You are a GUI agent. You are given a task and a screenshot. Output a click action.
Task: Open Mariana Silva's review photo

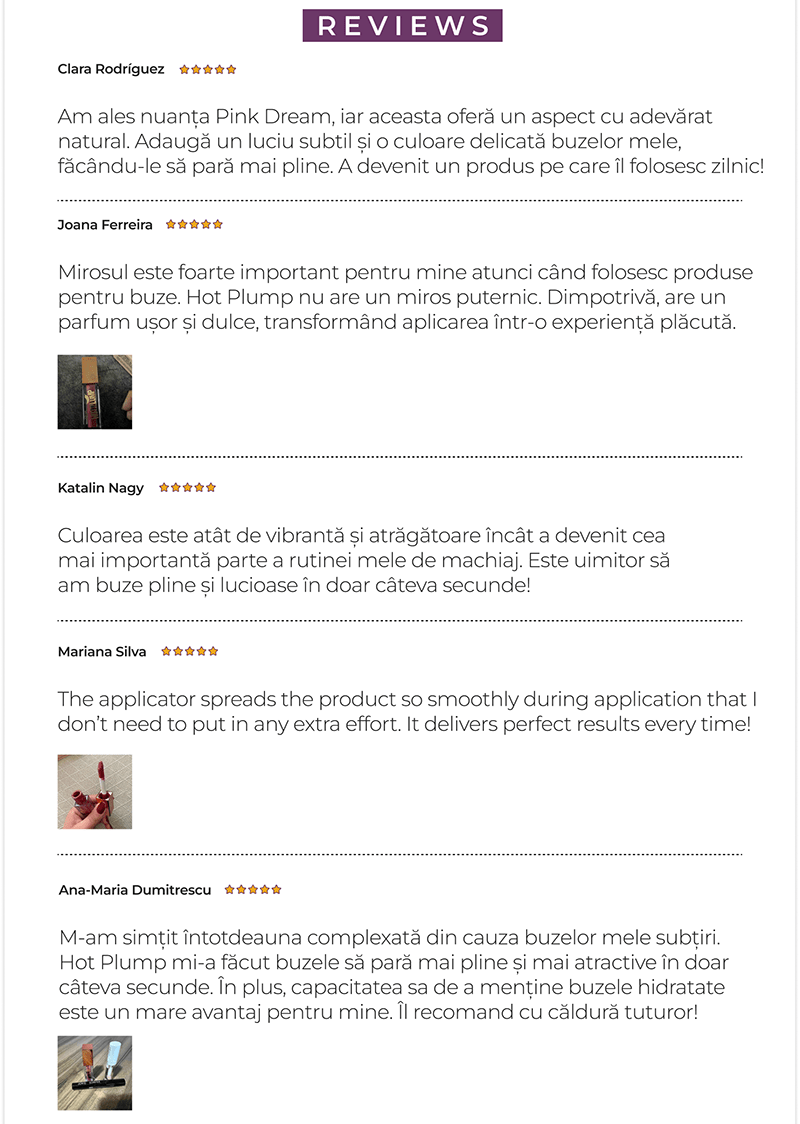pos(95,792)
